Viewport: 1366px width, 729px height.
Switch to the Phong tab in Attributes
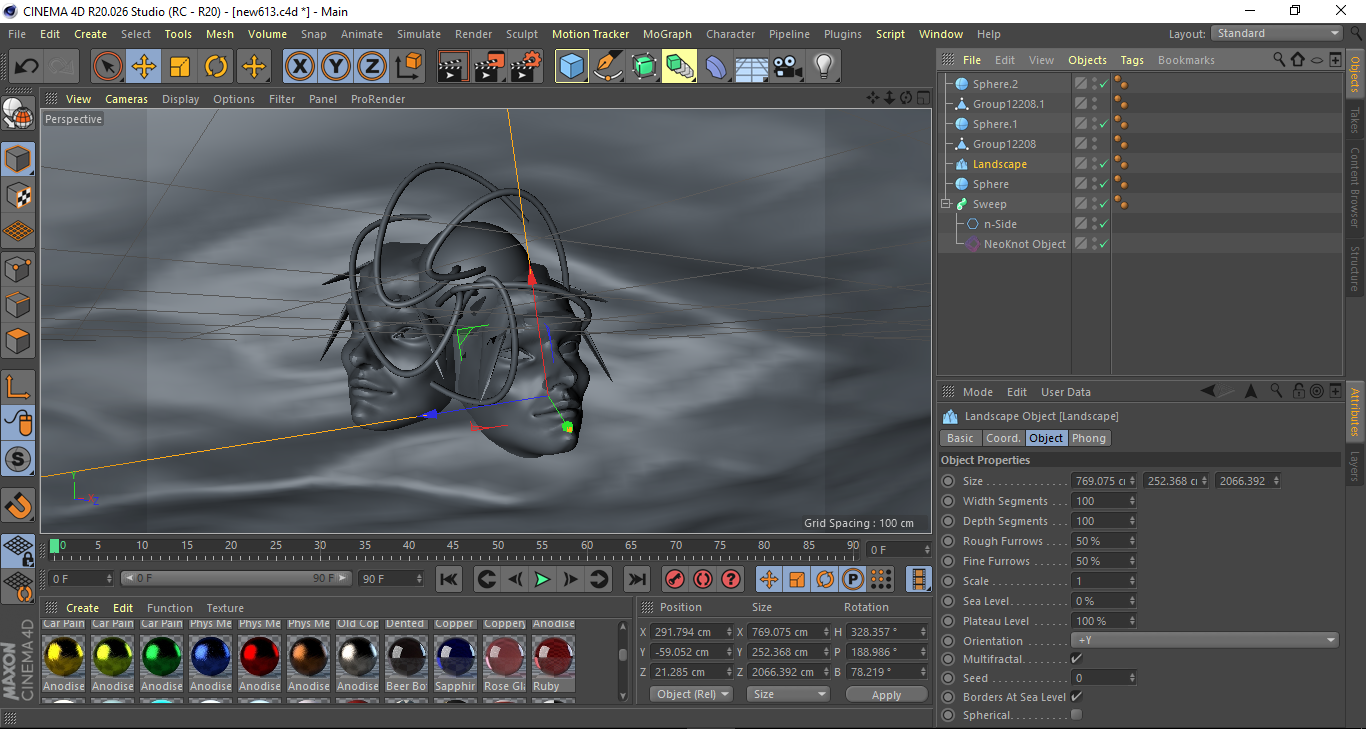tap(1088, 438)
